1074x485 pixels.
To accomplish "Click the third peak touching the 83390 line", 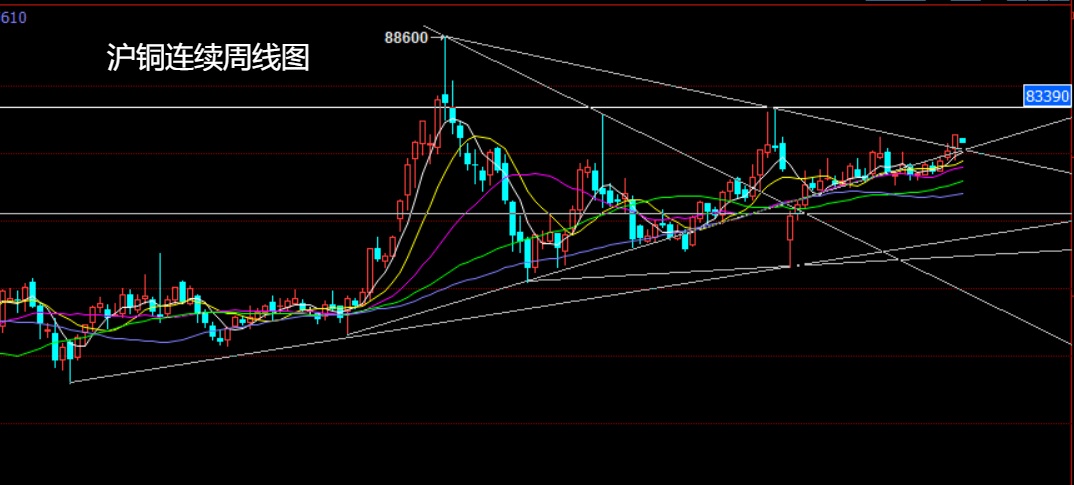I will 772,125.
